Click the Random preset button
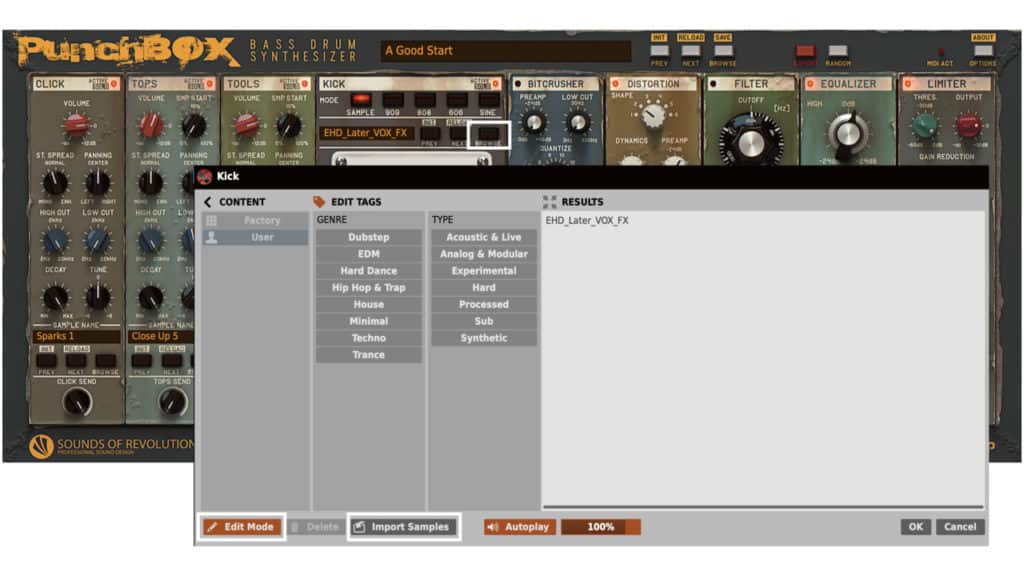Image resolution: width=1024 pixels, height=576 pixels. click(x=838, y=51)
